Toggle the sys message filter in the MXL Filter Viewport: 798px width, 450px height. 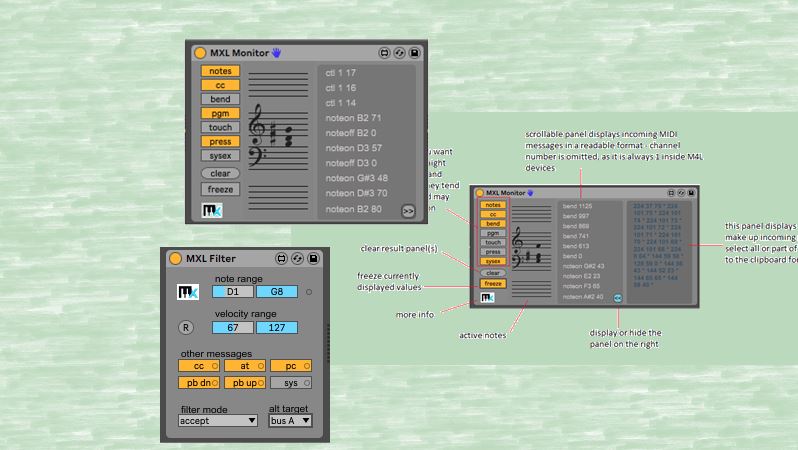point(291,382)
